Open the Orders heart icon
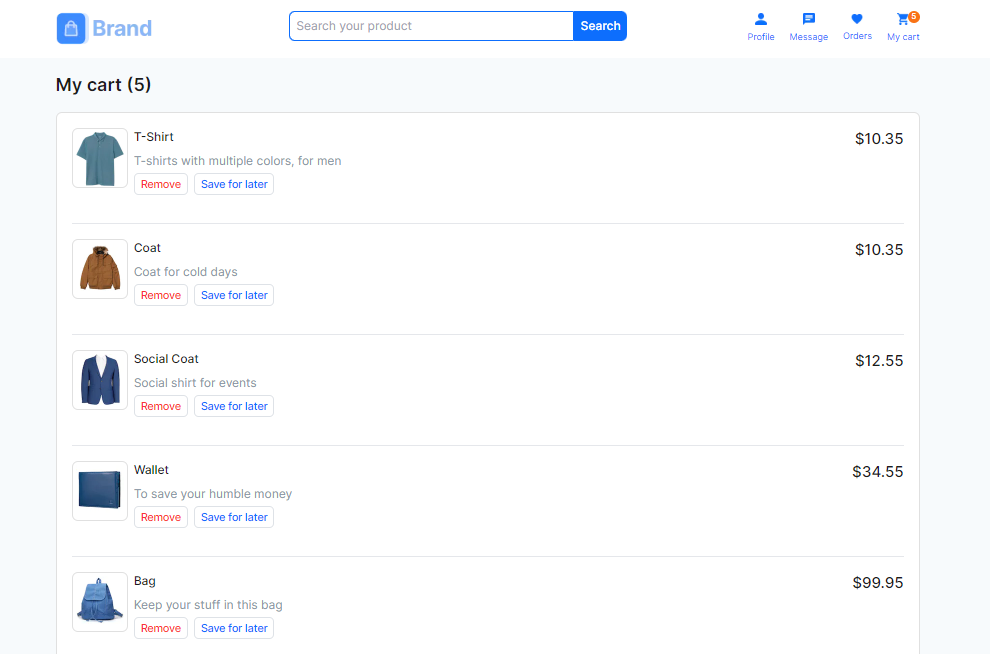The image size is (990, 654). pos(857,20)
